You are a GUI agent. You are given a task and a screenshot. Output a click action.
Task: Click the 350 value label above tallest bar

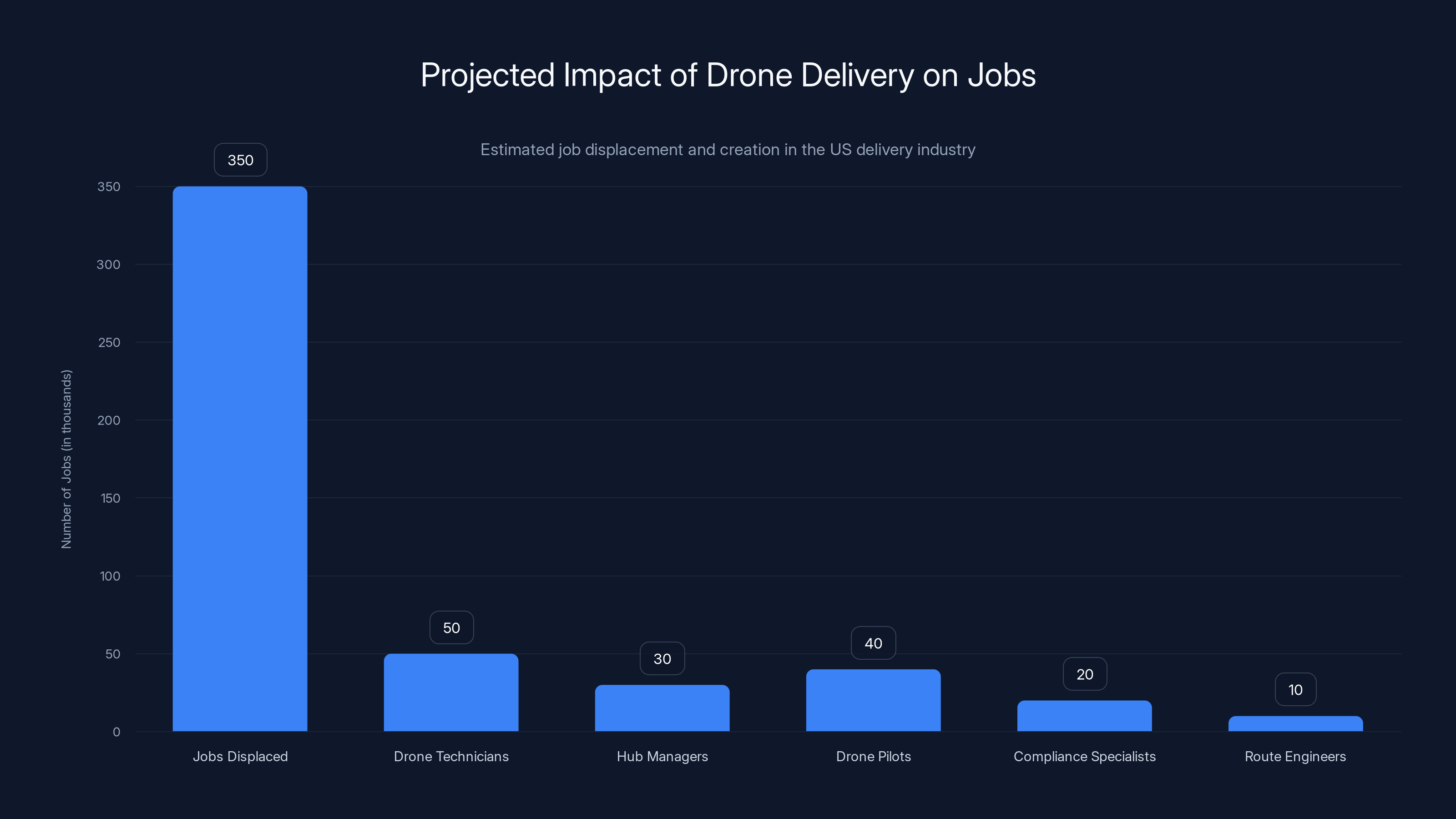point(240,160)
